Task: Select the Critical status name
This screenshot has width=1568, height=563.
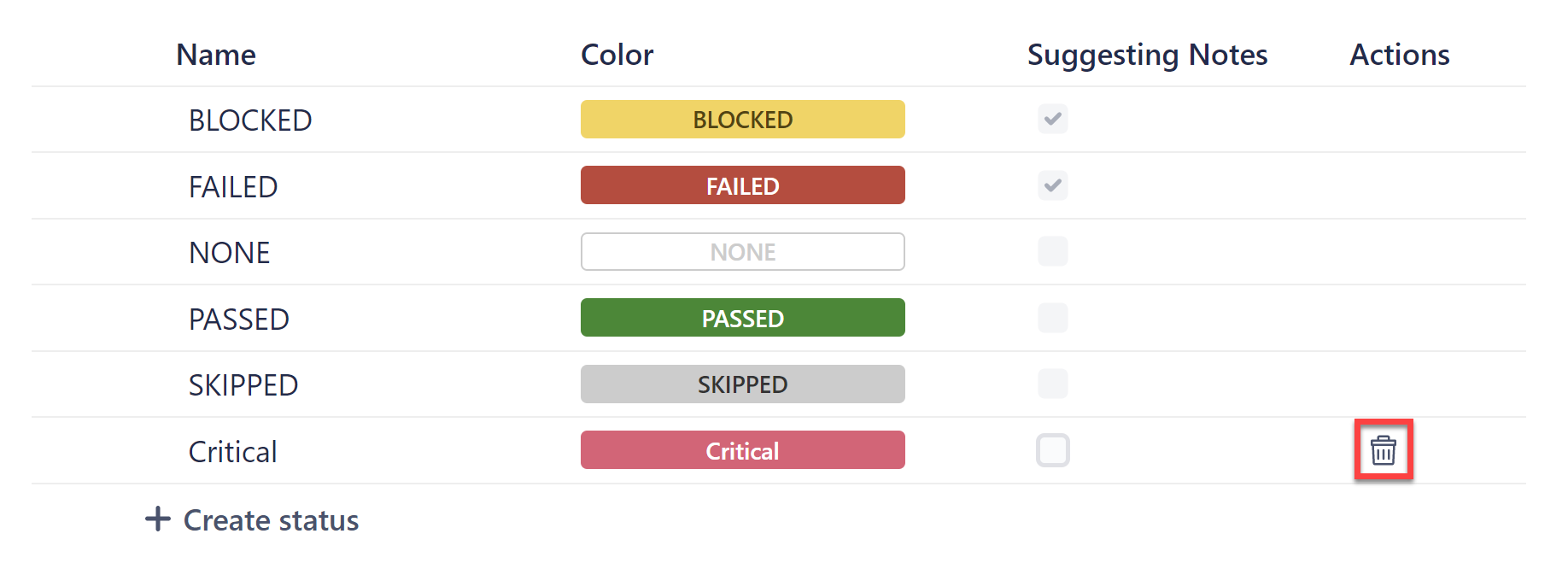Action: coord(231,450)
